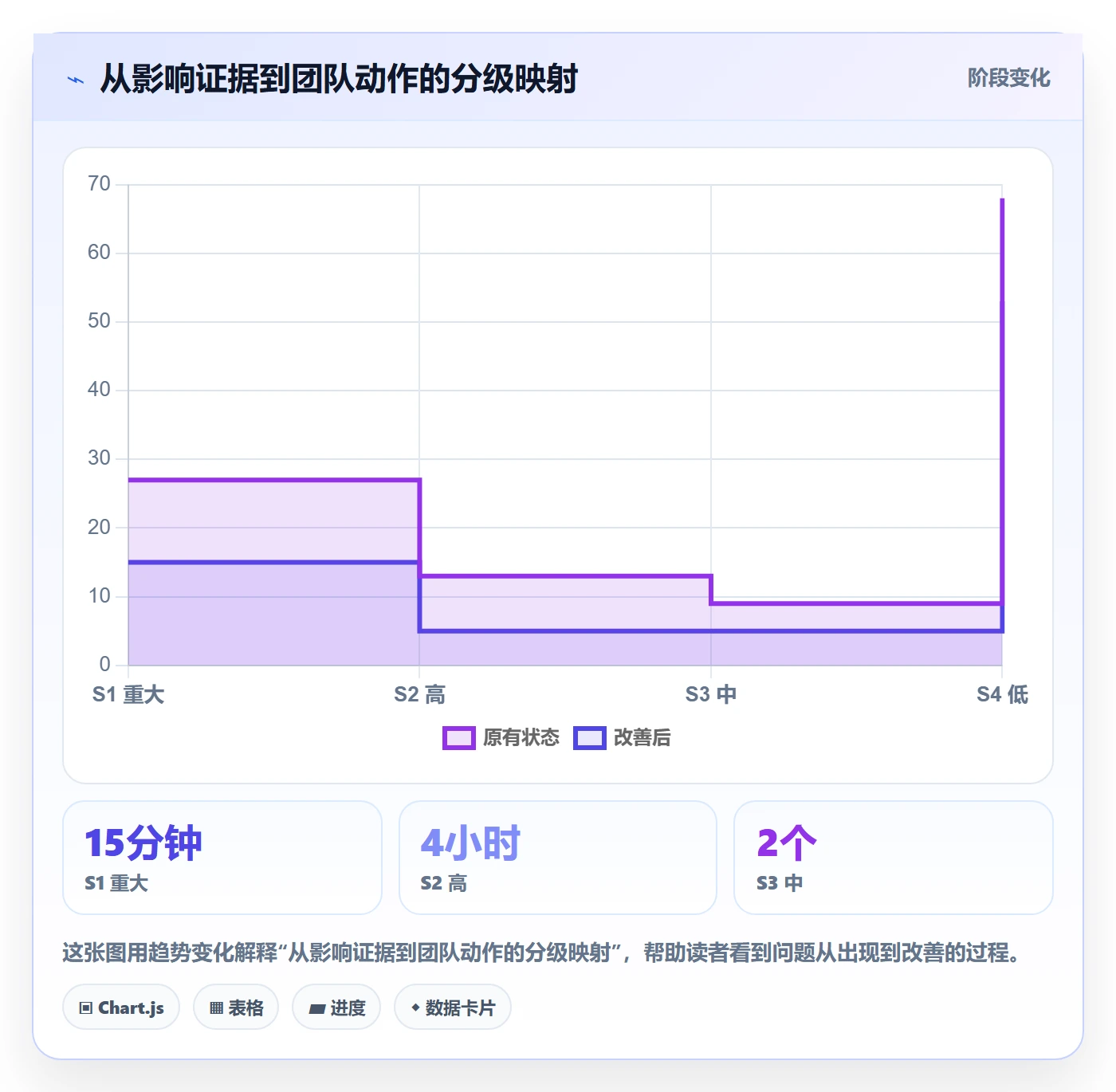The image size is (1116, 1092).
Task: Click the 2个 value in the S3 card
Action: [787, 843]
